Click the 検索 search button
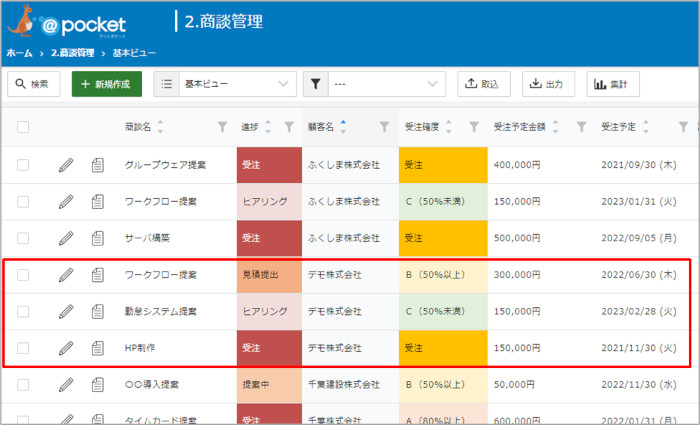 [x=33, y=84]
